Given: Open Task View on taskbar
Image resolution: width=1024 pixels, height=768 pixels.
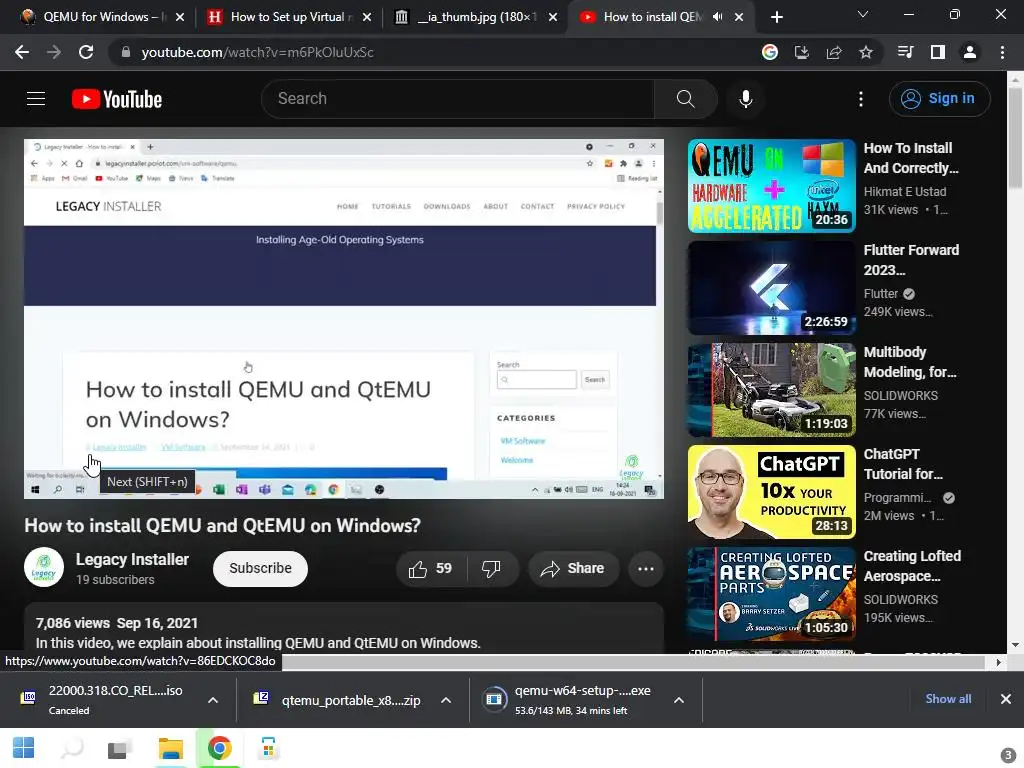Looking at the screenshot, I should 120,748.
